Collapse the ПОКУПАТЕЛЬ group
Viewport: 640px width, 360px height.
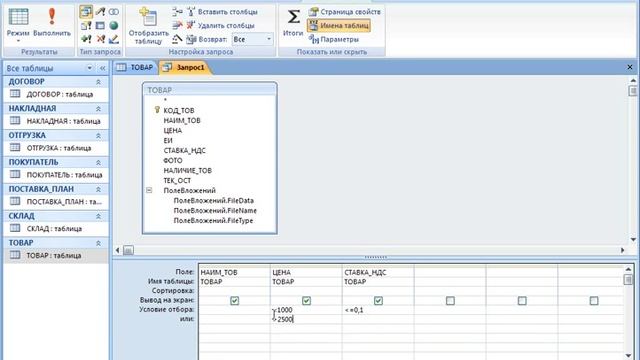[x=98, y=162]
